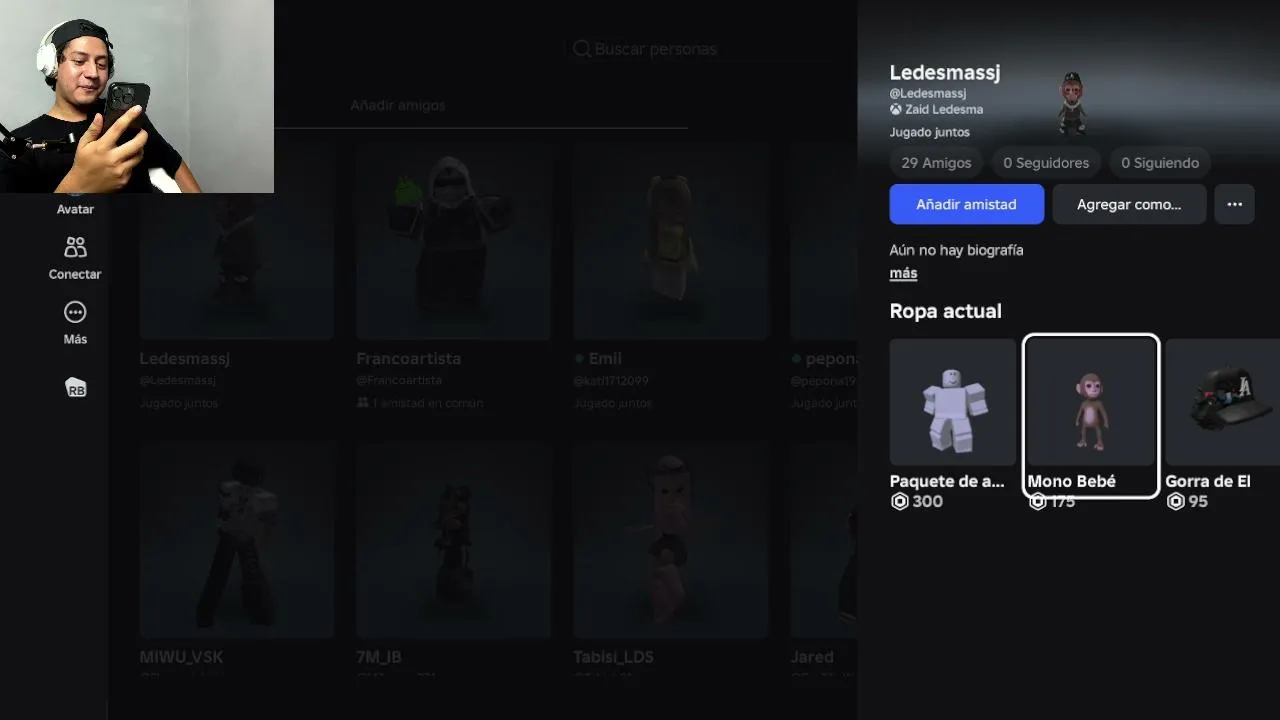Click the Jugado juntos label in profile panel

930,132
